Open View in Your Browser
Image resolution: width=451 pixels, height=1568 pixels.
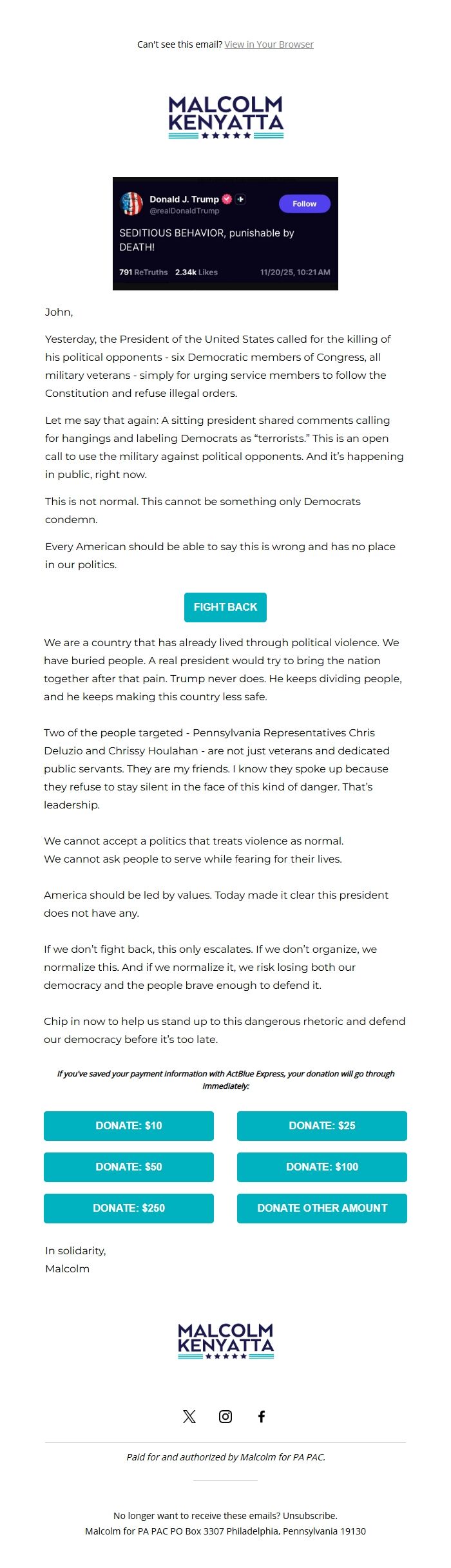pyautogui.click(x=269, y=44)
